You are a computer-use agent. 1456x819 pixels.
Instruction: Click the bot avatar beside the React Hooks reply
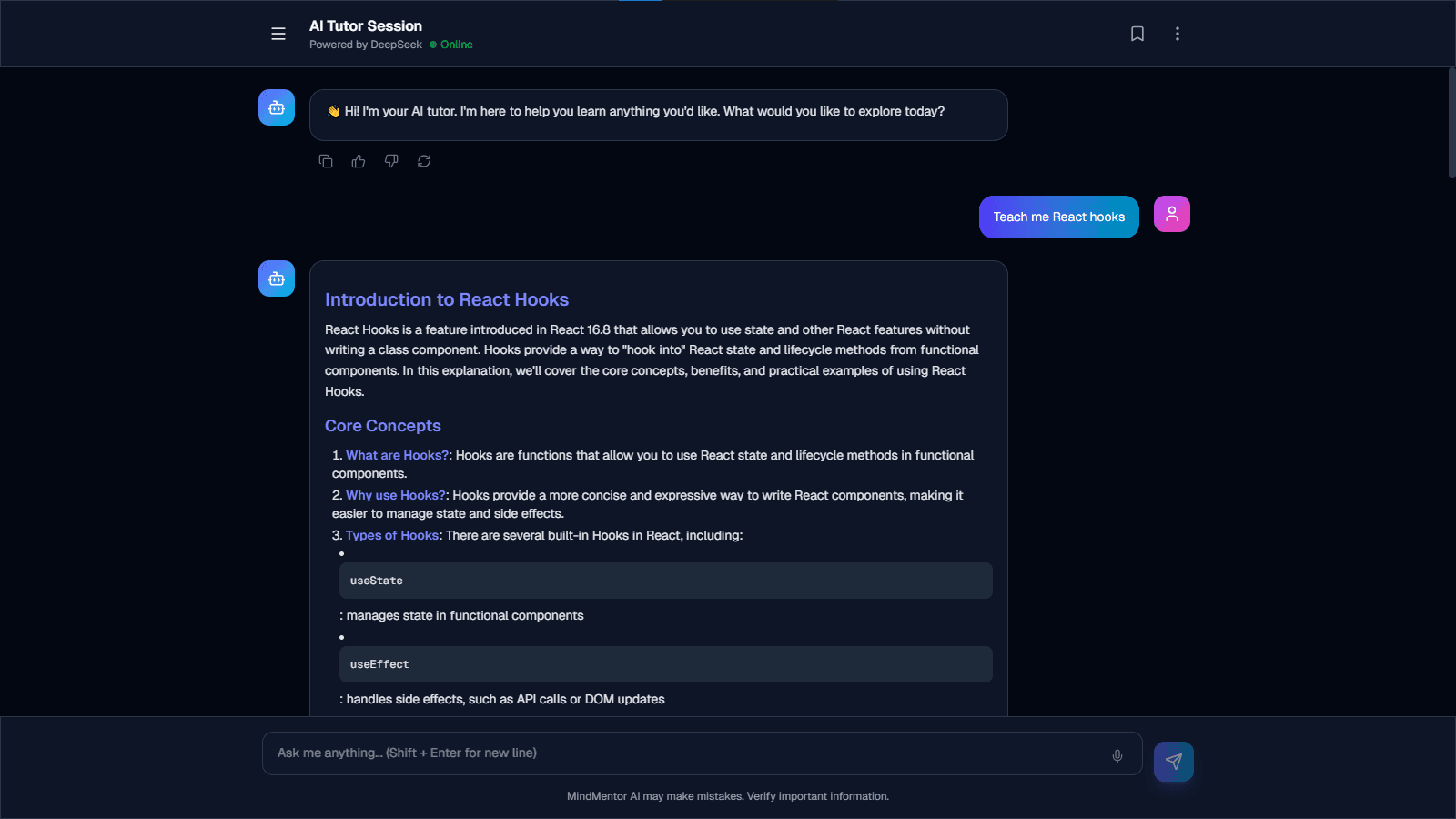click(276, 278)
